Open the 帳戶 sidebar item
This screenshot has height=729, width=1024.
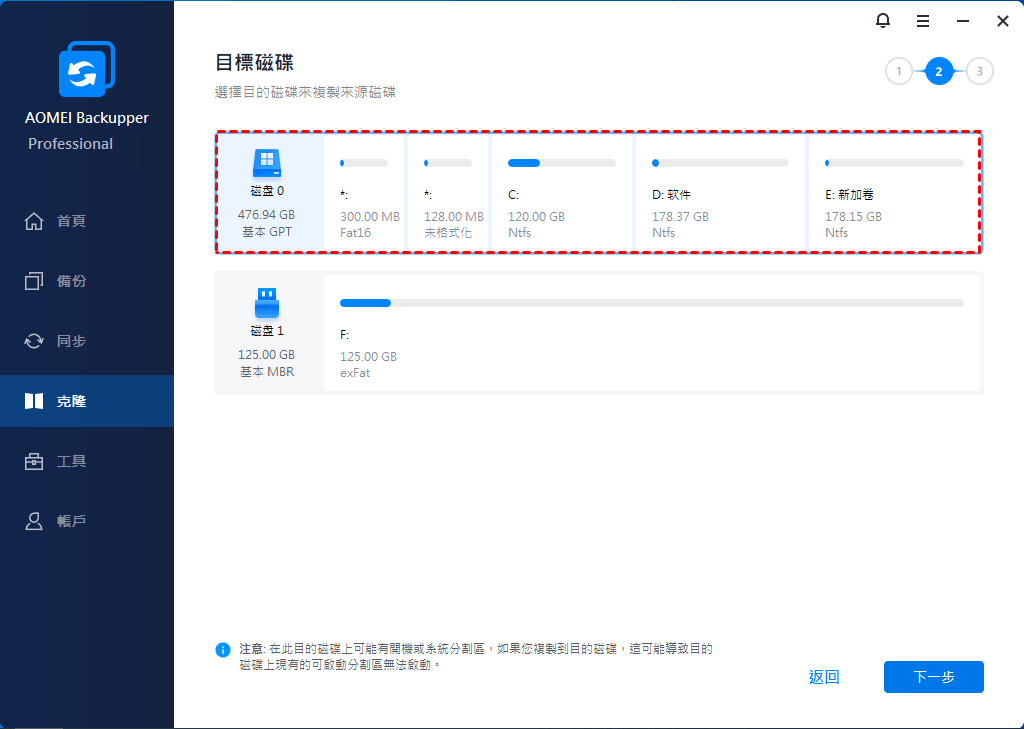pos(87,521)
